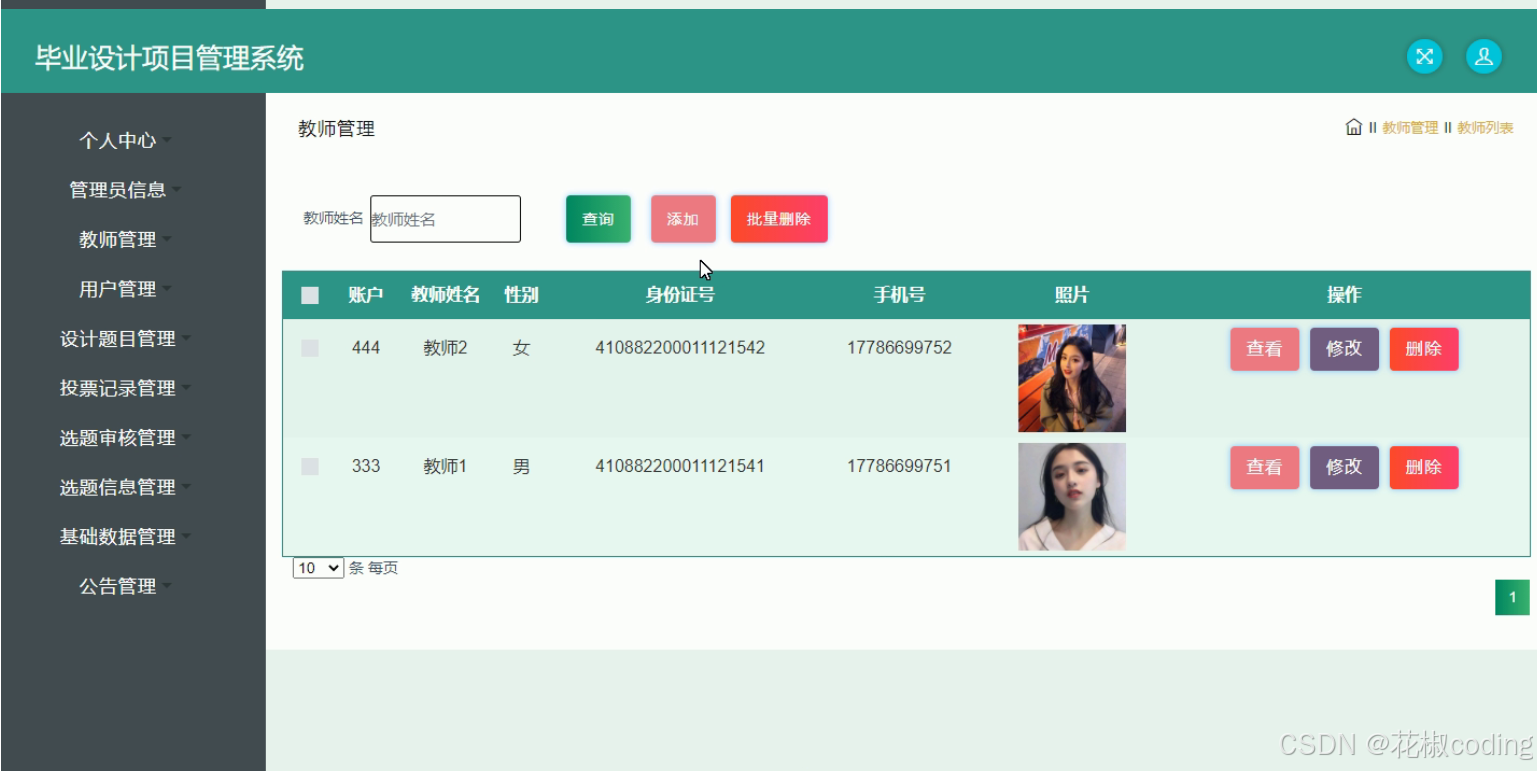Open the rows-per-page dropdown

point(318,568)
